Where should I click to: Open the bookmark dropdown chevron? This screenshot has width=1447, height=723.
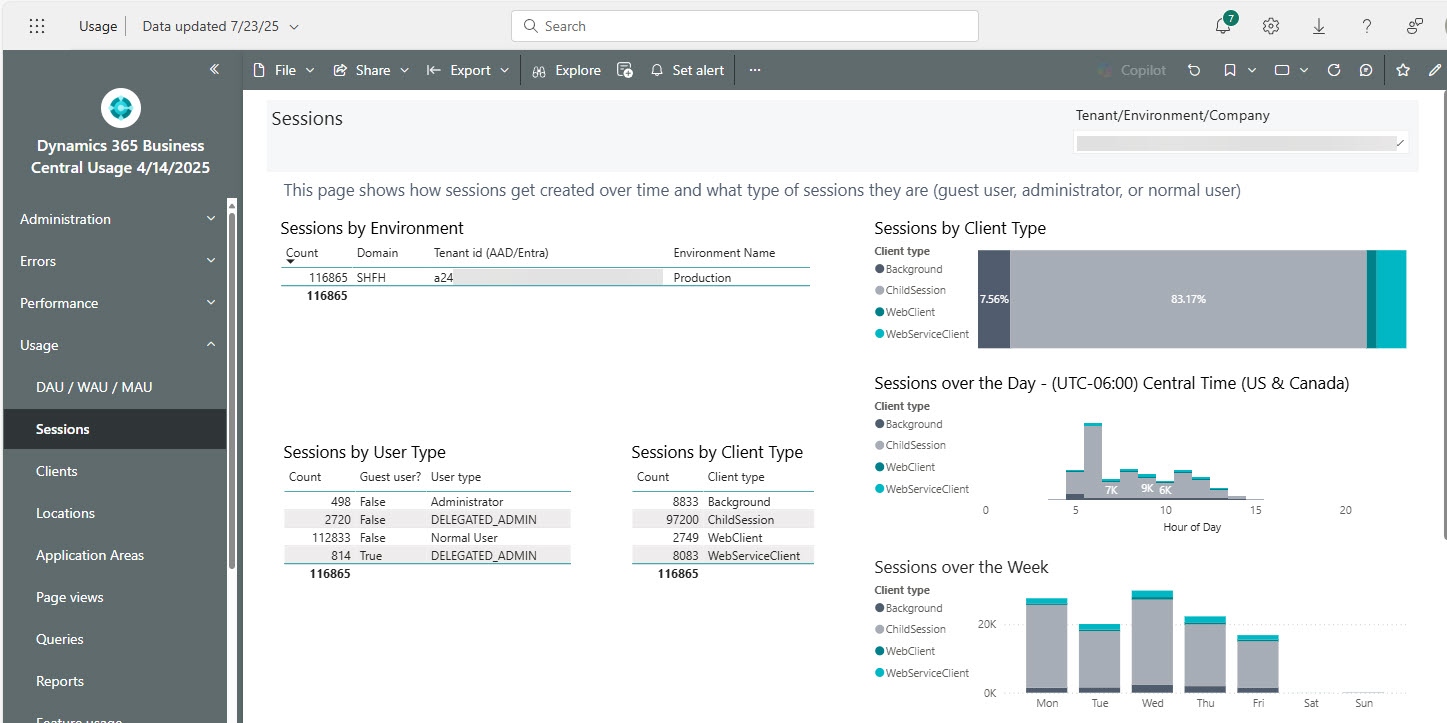pos(1253,70)
